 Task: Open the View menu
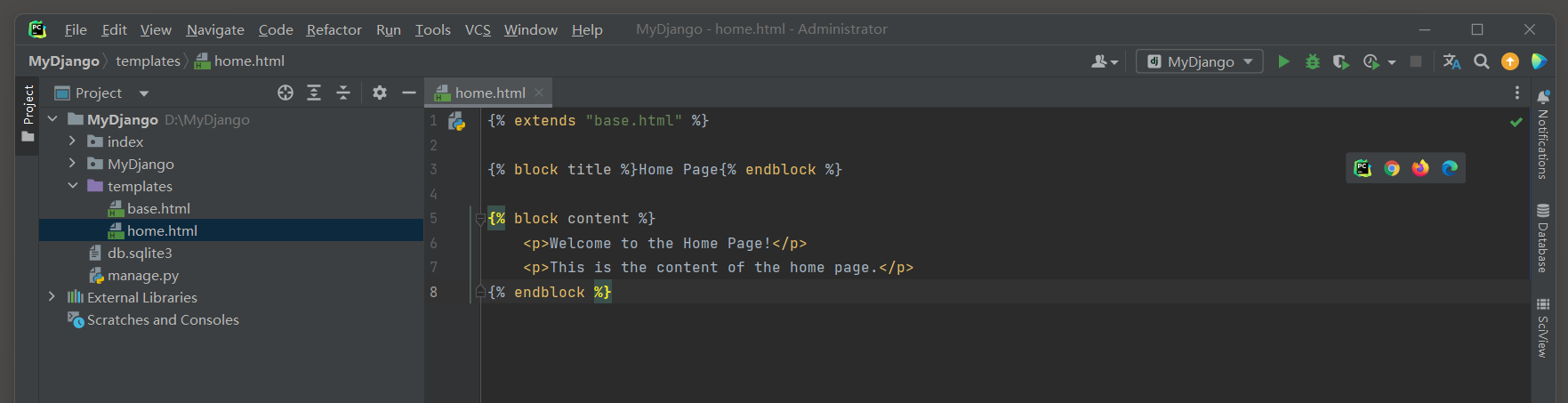[x=156, y=29]
